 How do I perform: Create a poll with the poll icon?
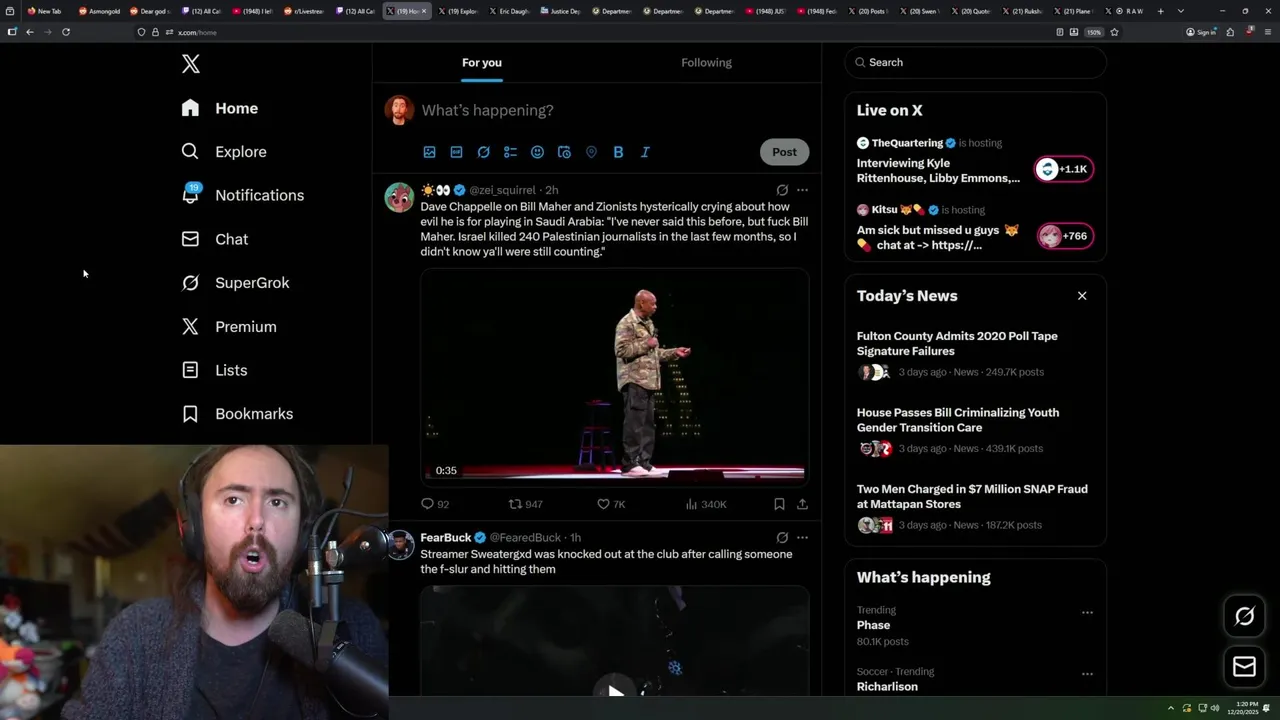pyautogui.click(x=510, y=152)
